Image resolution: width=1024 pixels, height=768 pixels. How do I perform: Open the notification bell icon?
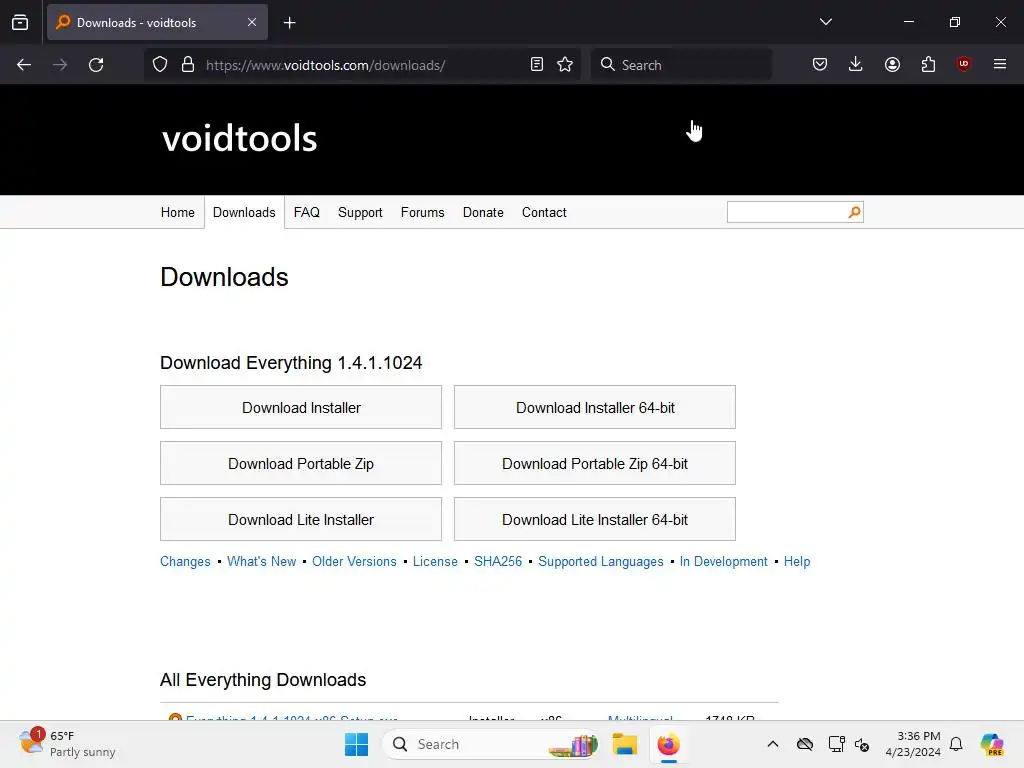click(x=956, y=744)
